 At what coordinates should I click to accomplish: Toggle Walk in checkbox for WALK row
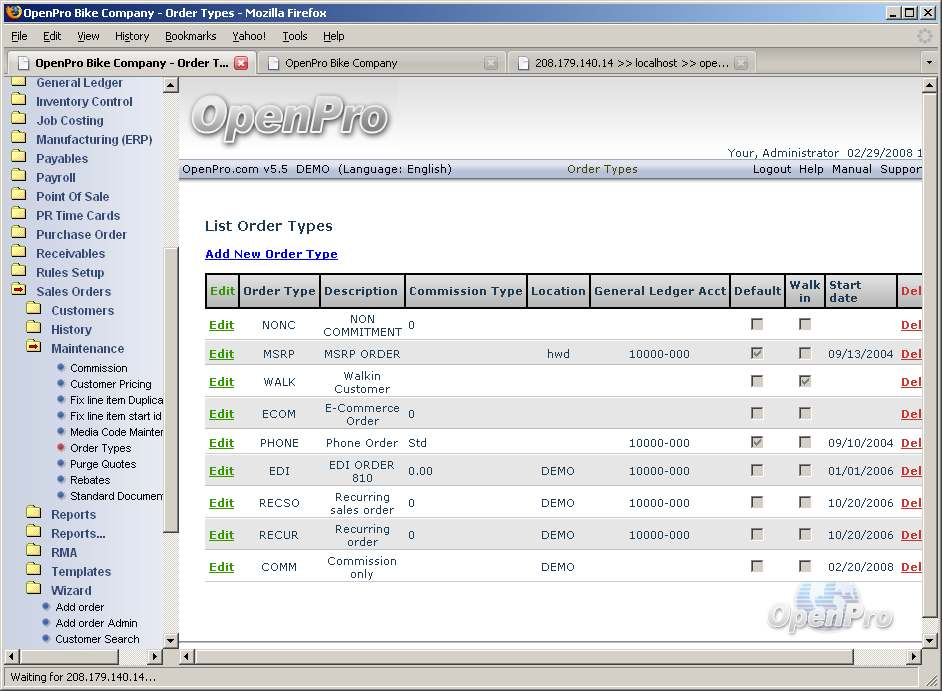coord(805,381)
